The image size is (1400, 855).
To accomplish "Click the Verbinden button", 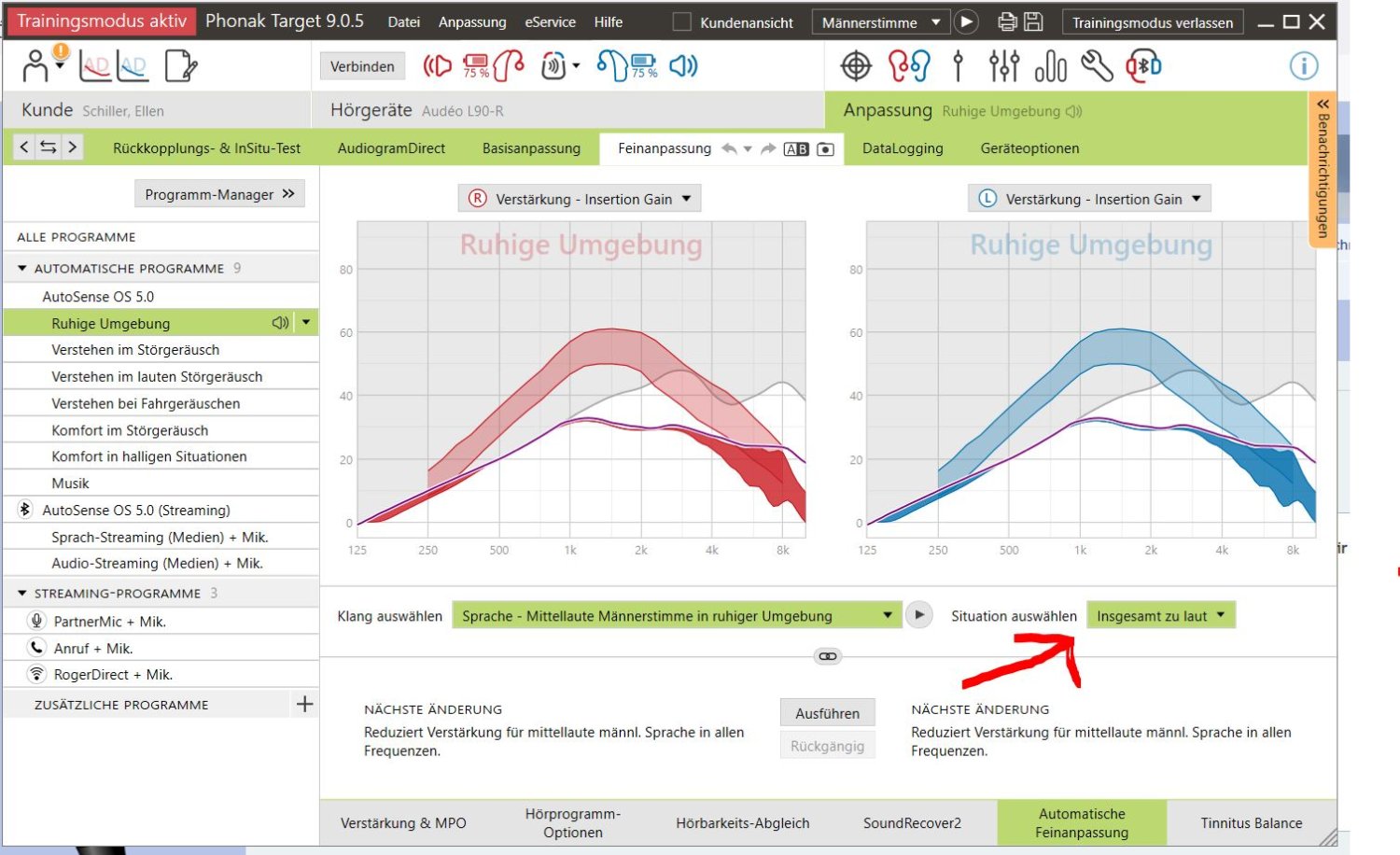I will tap(362, 66).
